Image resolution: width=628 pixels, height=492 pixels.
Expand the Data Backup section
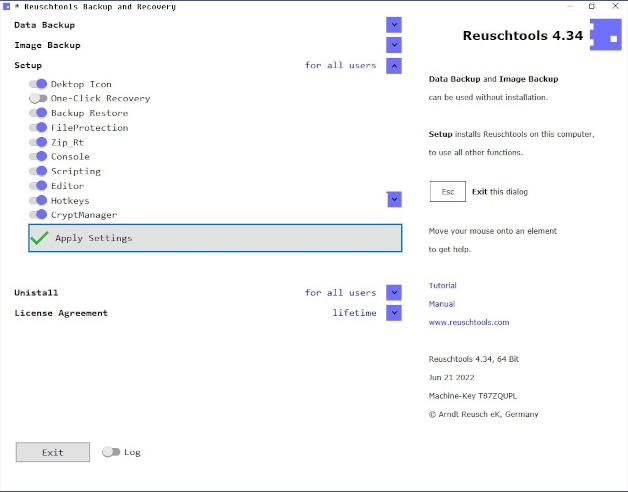(x=394, y=25)
